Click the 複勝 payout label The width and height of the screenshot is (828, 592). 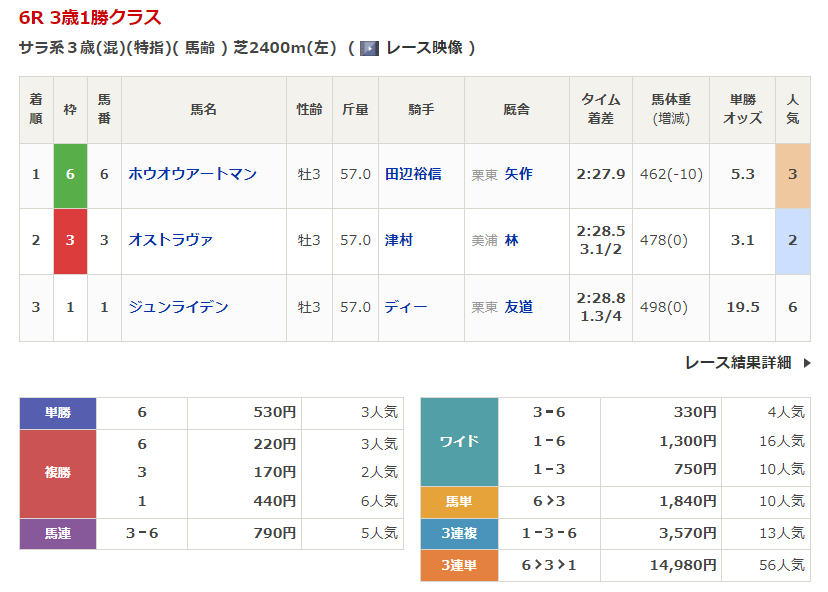57,473
